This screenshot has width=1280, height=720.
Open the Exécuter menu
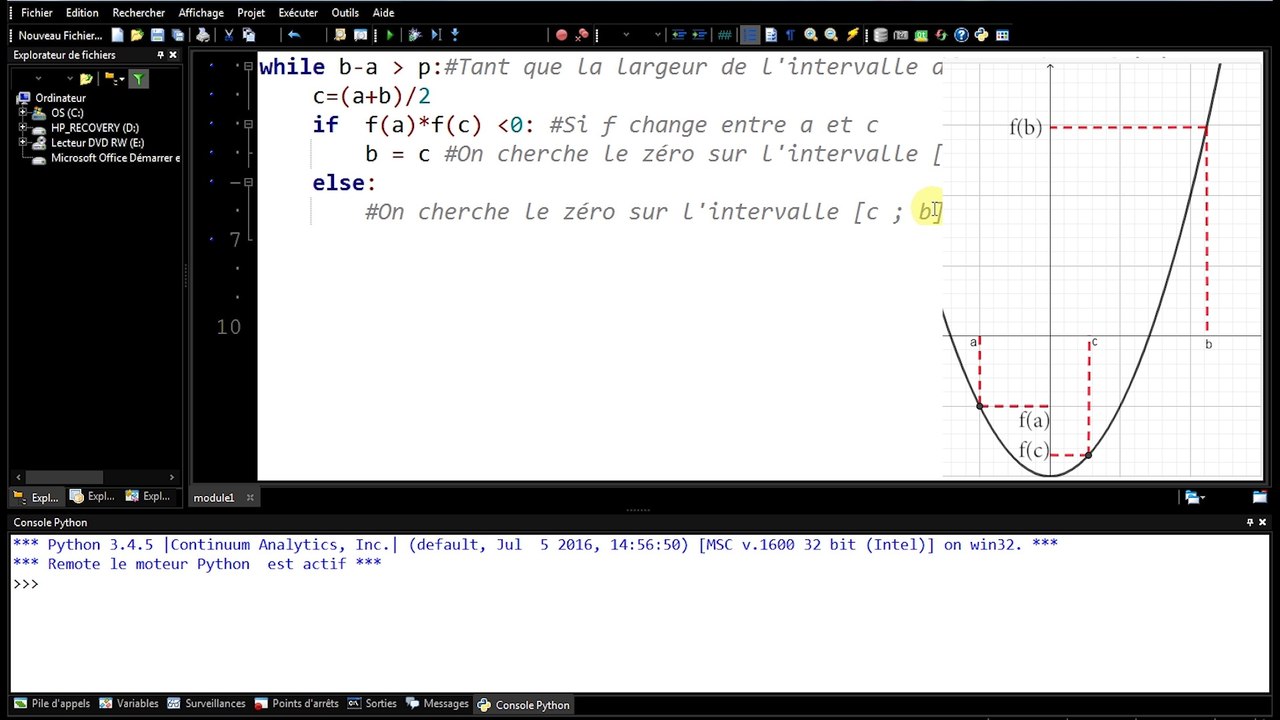(x=298, y=13)
